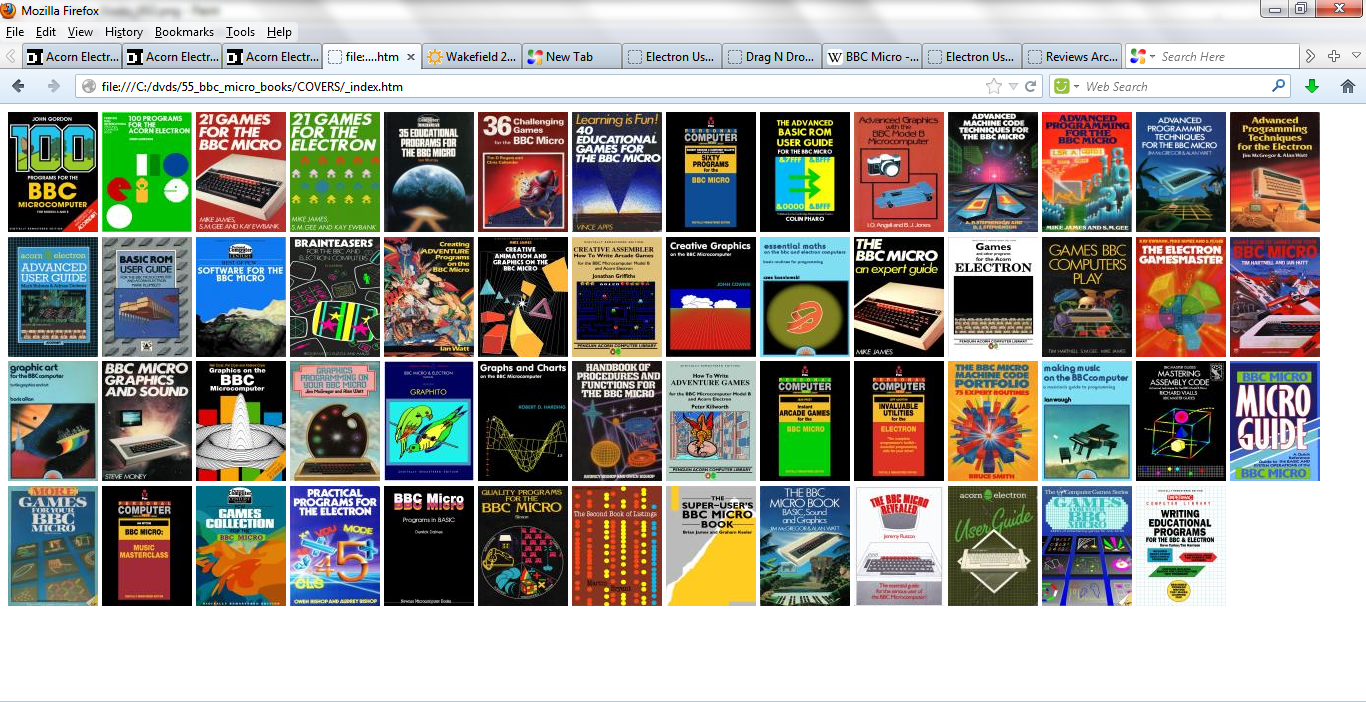Viewport: 1366px width, 702px height.
Task: Open Games BBC Computers Play cover
Action: [1087, 297]
